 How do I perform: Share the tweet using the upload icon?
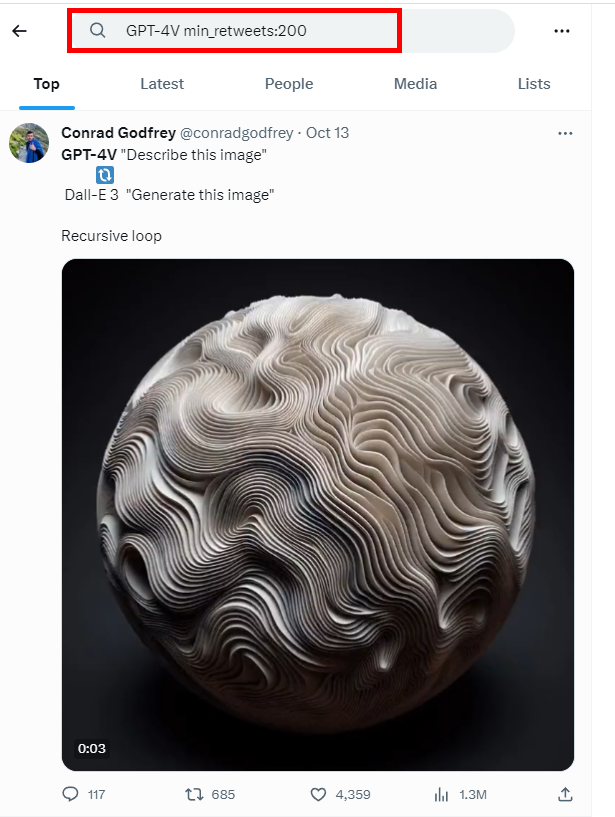[565, 794]
